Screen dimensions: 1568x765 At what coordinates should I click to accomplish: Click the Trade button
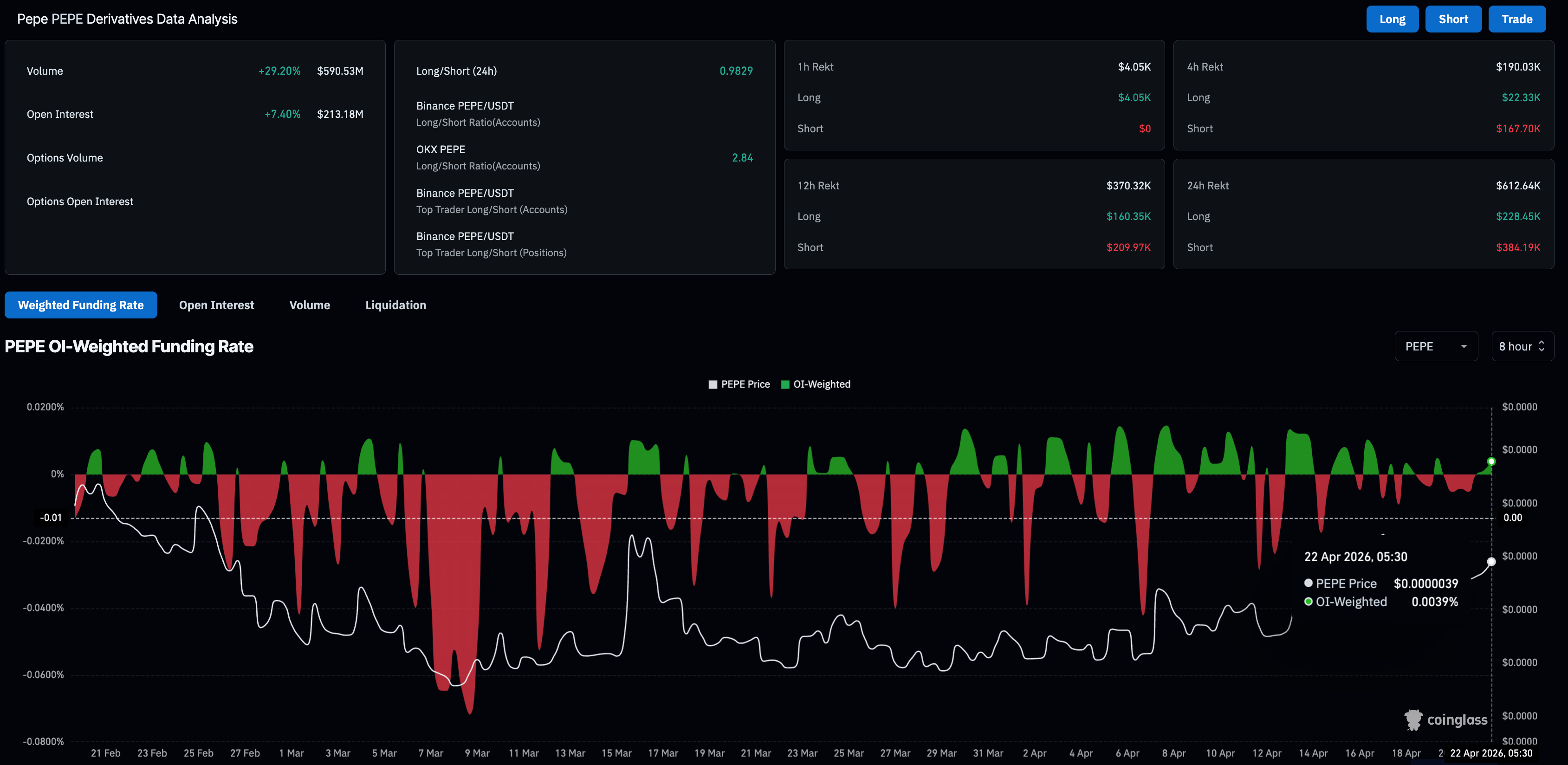1516,19
